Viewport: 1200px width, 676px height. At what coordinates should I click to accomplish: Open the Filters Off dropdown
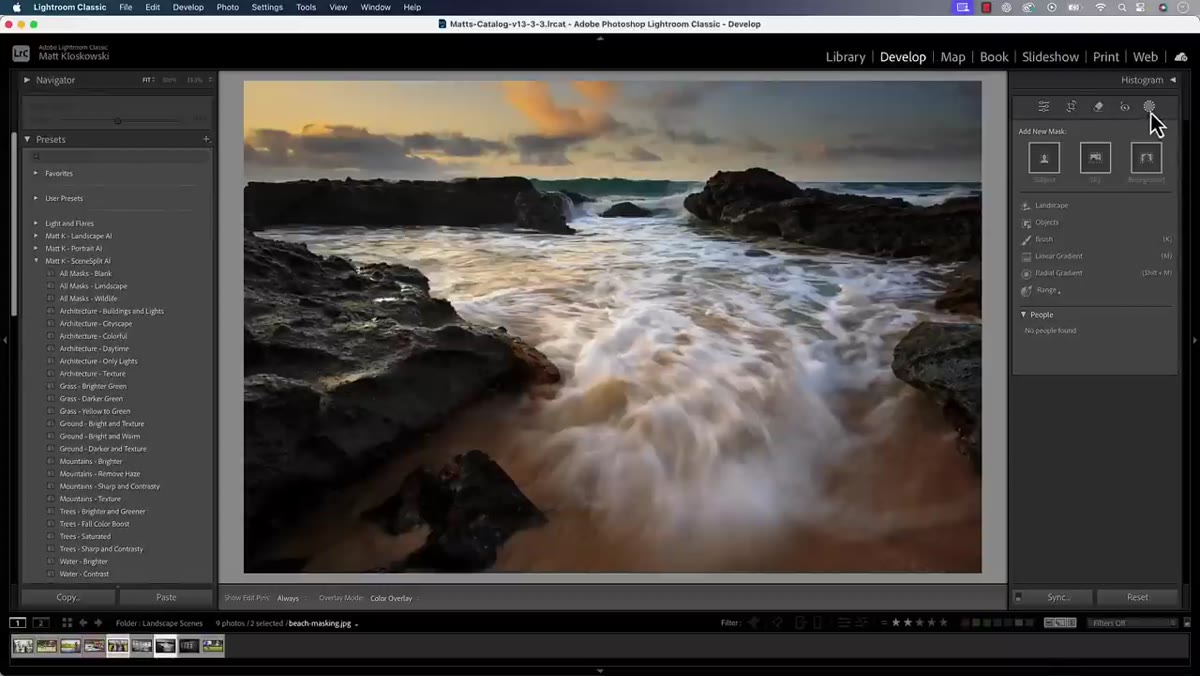coord(1133,623)
